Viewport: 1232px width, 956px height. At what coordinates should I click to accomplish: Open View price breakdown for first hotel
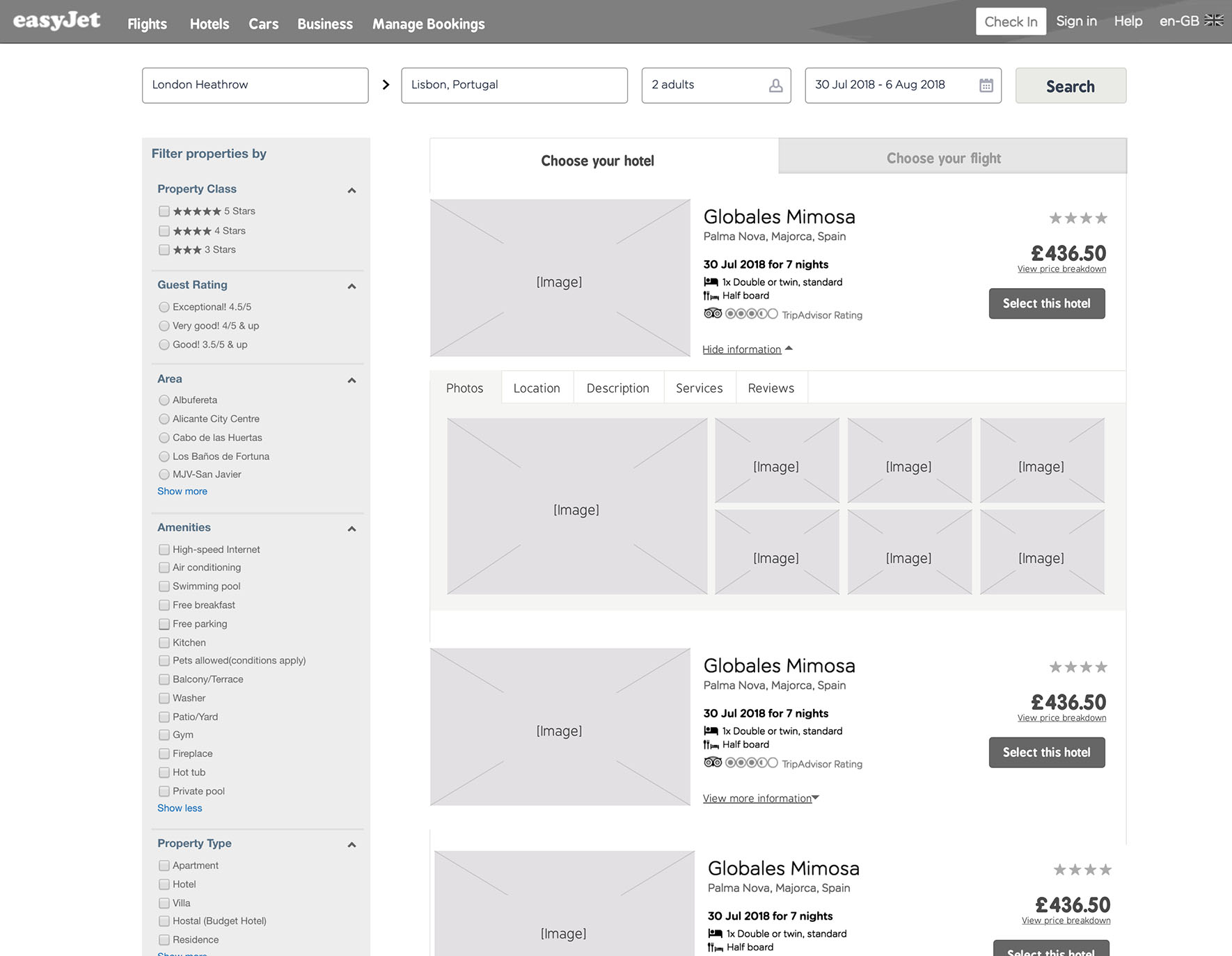click(1061, 269)
